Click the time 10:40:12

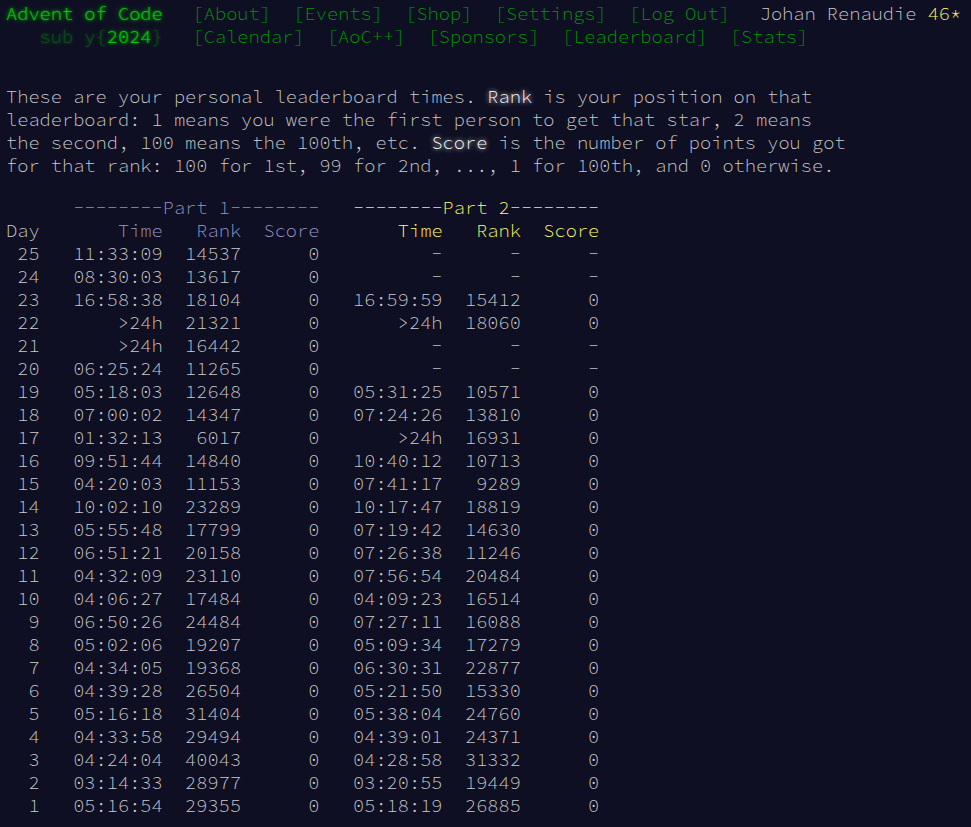pos(398,462)
